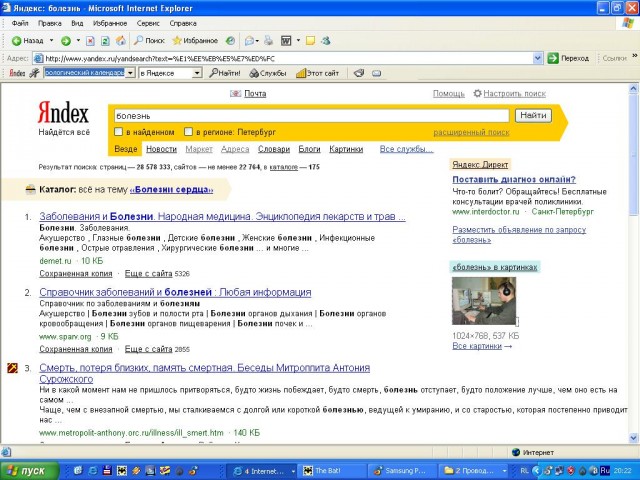This screenshot has width=640, height=480.
Task: Open result 'Справочник заболеваний и болезней'
Action: tap(175, 292)
